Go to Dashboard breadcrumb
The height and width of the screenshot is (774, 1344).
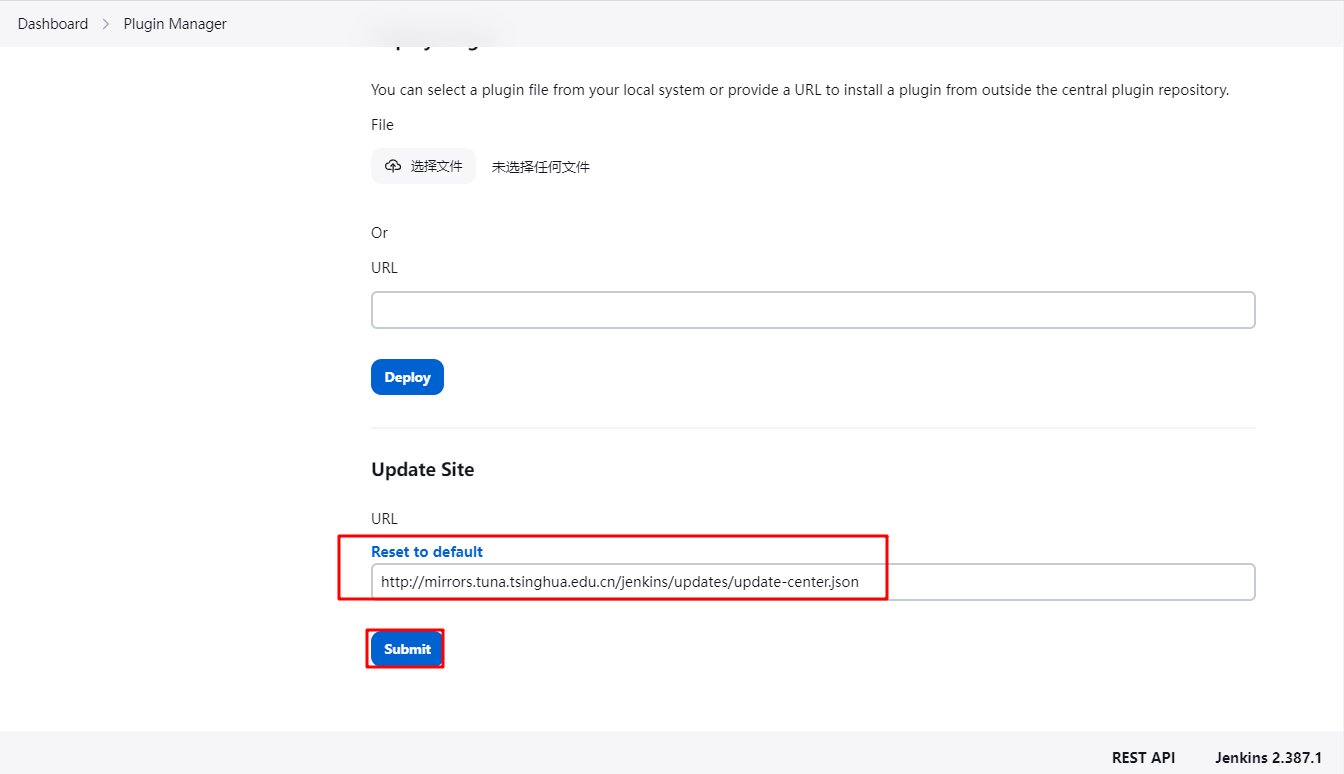(53, 24)
